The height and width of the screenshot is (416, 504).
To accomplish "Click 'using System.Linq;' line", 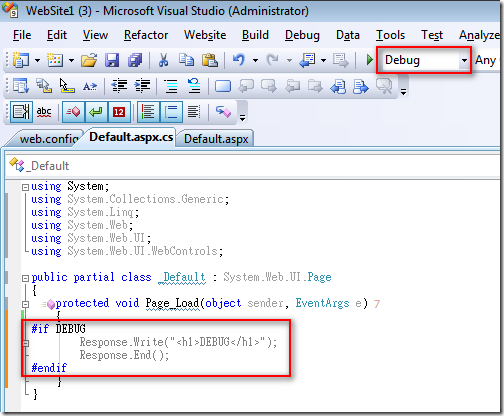I will [x=85, y=212].
